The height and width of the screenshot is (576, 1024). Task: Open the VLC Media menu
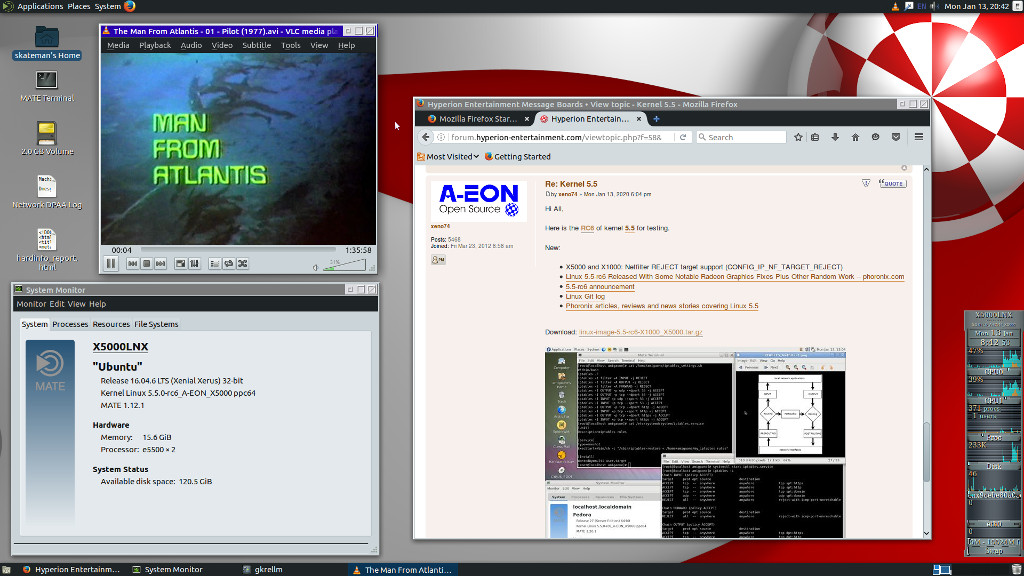(118, 45)
